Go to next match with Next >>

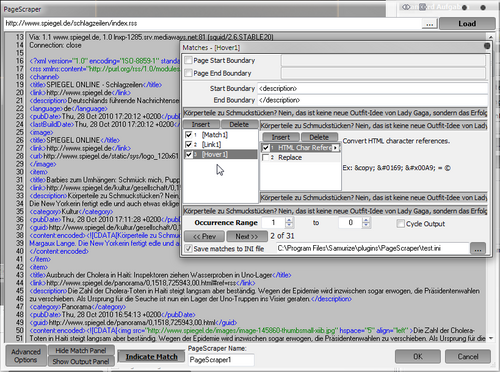(x=247, y=236)
